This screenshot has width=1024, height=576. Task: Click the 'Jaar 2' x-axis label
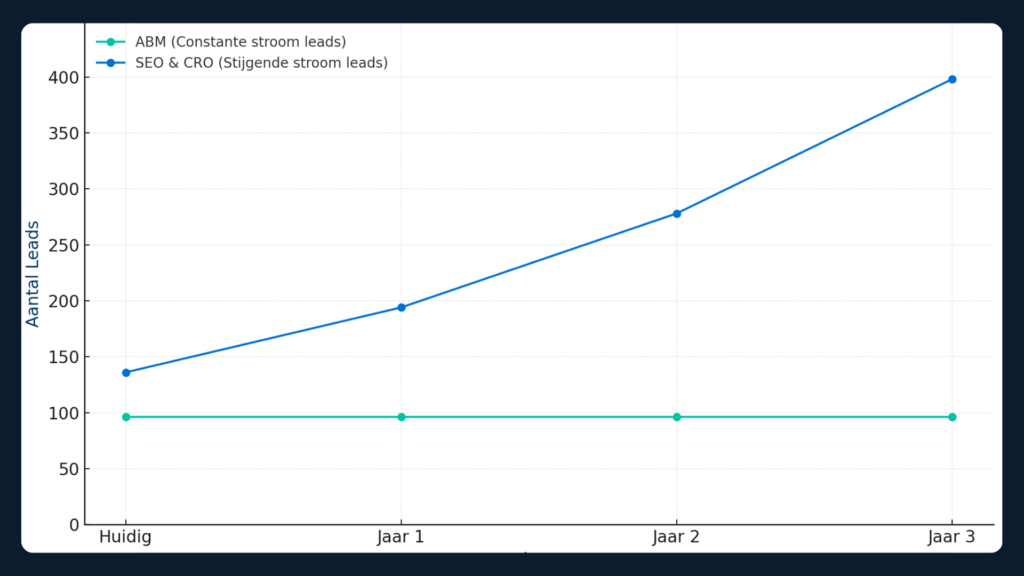[x=677, y=537]
